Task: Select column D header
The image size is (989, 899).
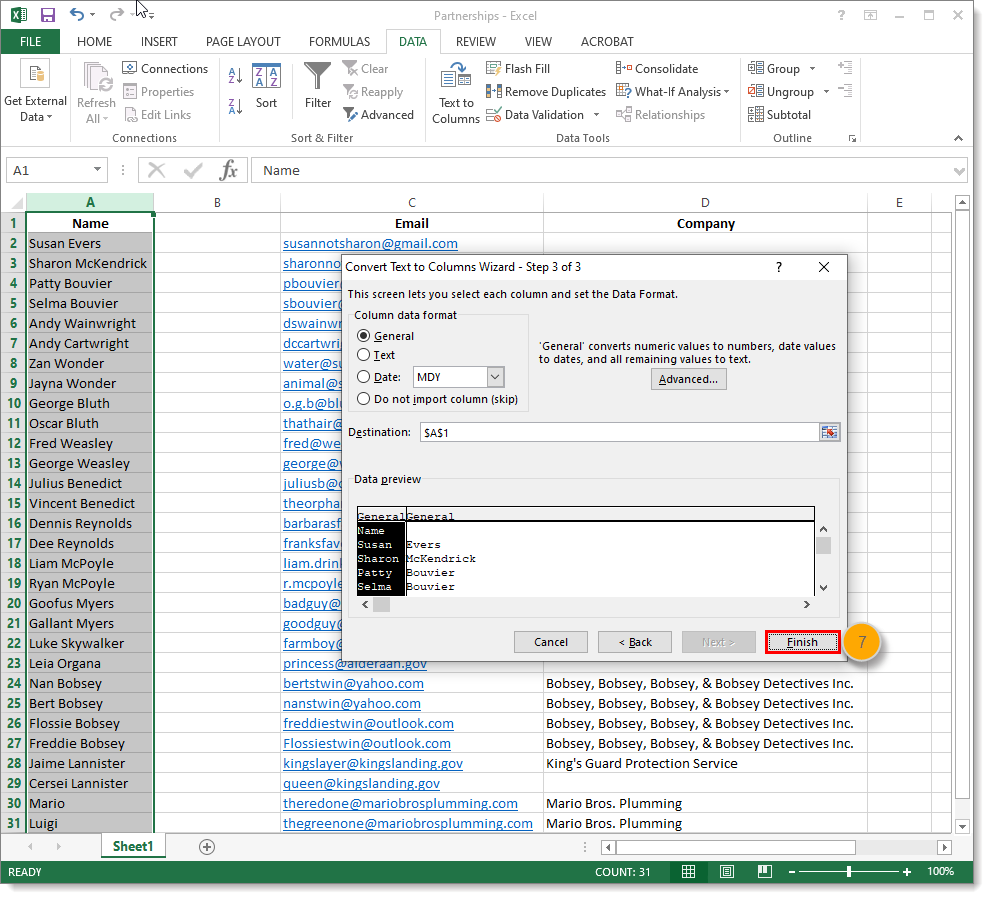Action: (x=705, y=203)
